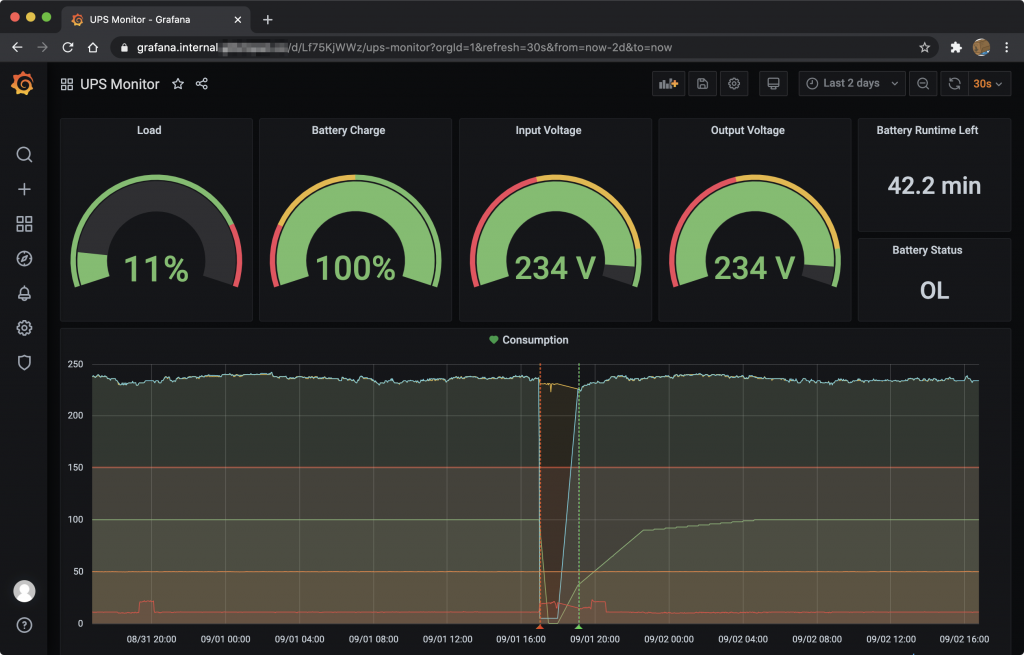1024x655 pixels.
Task: Open the UPS Monitor dashboard title menu
Action: click(119, 84)
